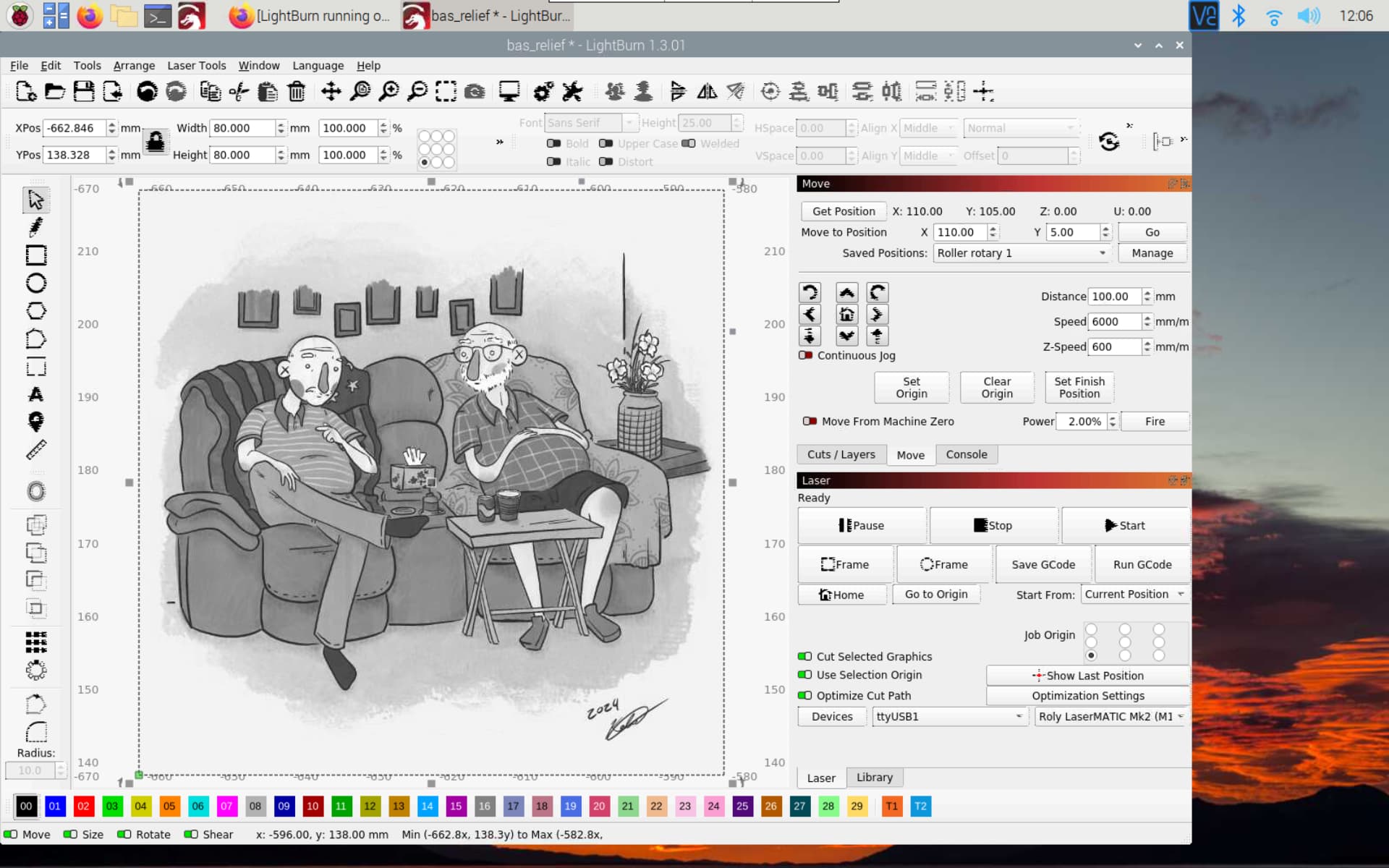Disable Cut Selected Graphics toggle
The width and height of the screenshot is (1389, 868).
804,656
